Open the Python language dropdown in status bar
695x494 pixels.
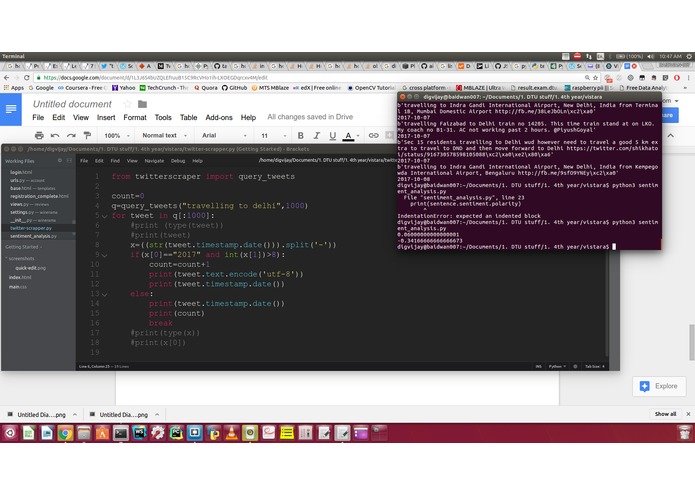(558, 366)
